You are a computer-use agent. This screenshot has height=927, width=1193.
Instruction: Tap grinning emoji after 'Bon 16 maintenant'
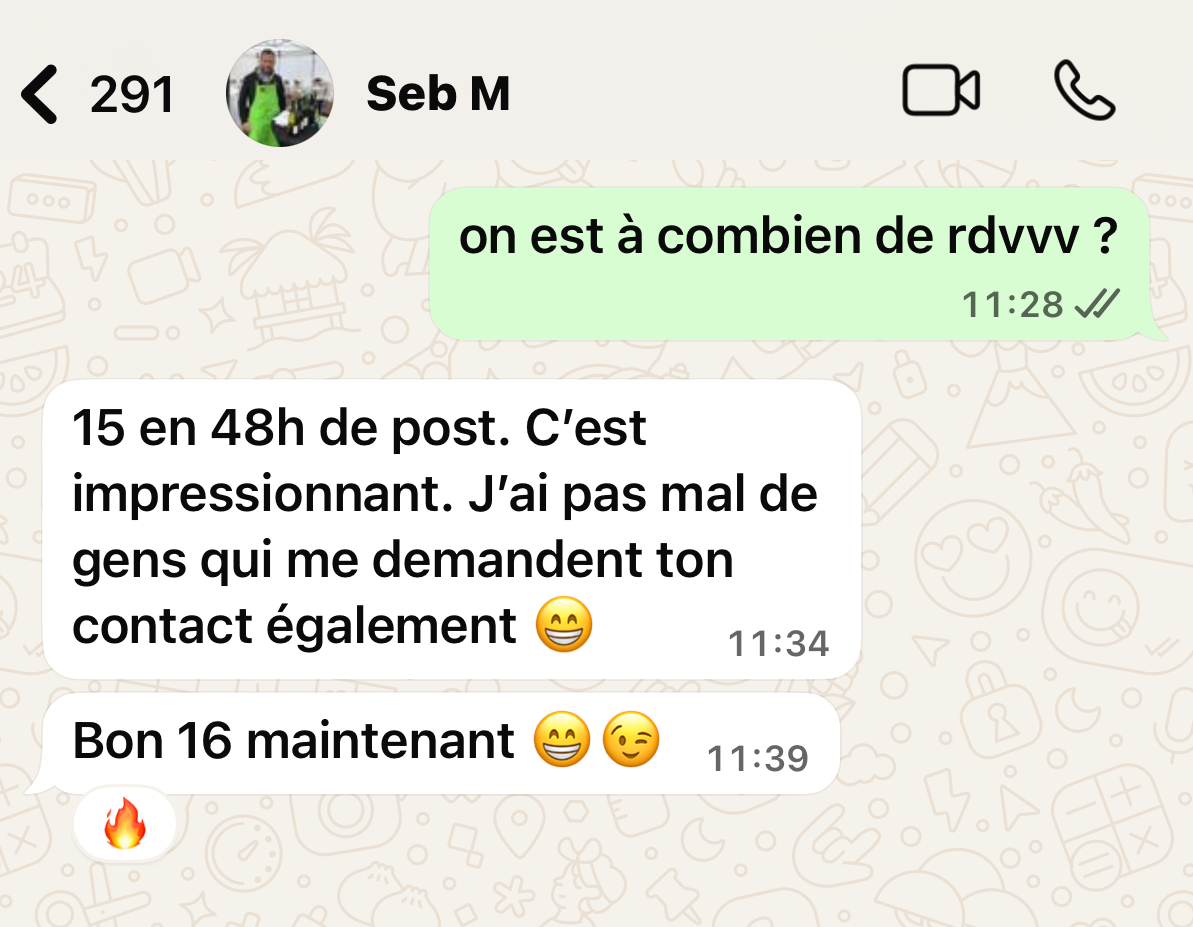(562, 739)
